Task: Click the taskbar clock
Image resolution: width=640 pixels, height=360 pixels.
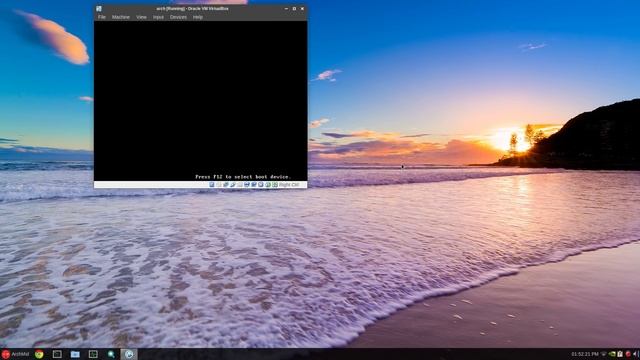Action: click(x=585, y=354)
